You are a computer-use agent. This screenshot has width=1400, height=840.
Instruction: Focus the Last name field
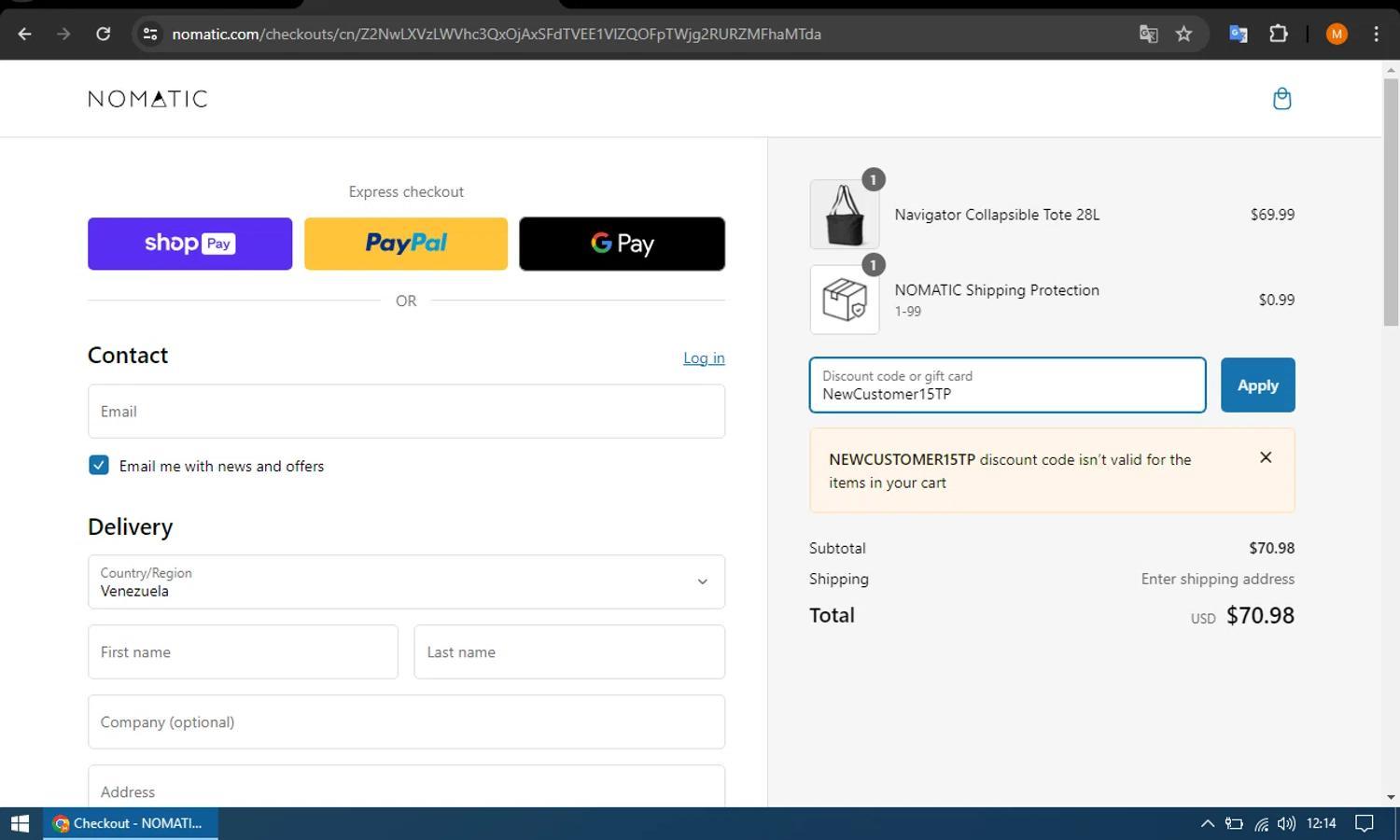pos(569,652)
